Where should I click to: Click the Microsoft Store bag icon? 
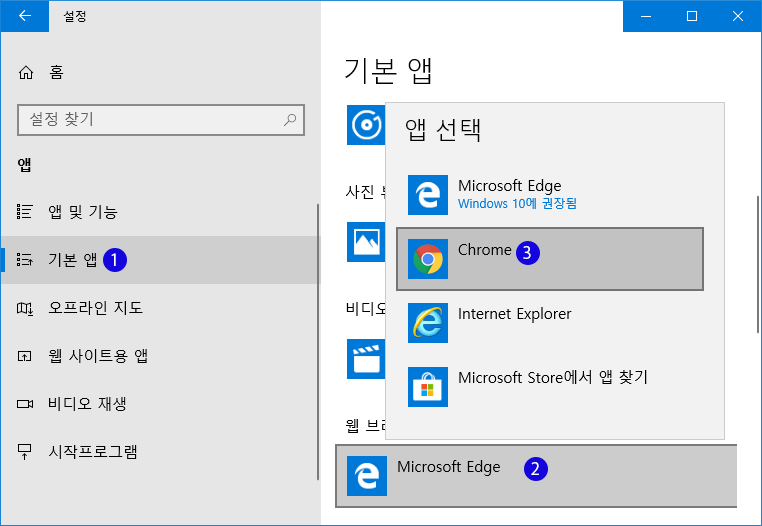(428, 387)
